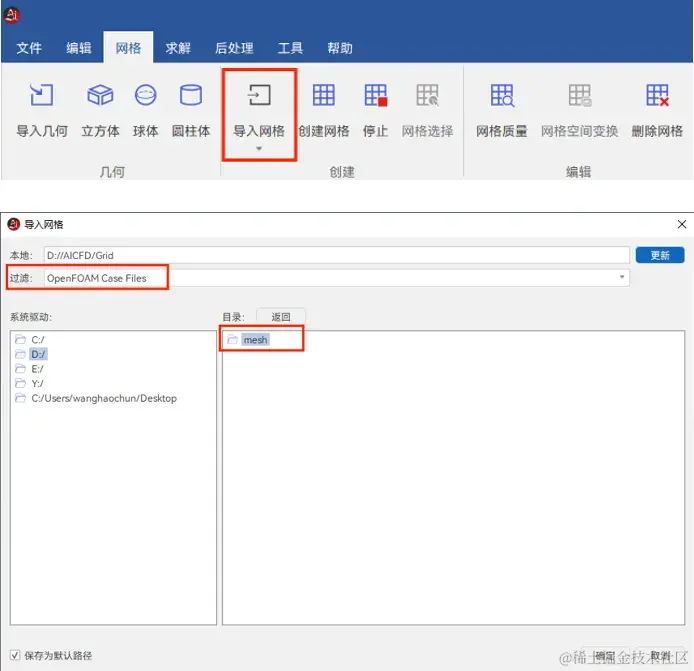The height and width of the screenshot is (671, 694).
Task: Close the 导入网格 dialog
Action: coord(682,224)
